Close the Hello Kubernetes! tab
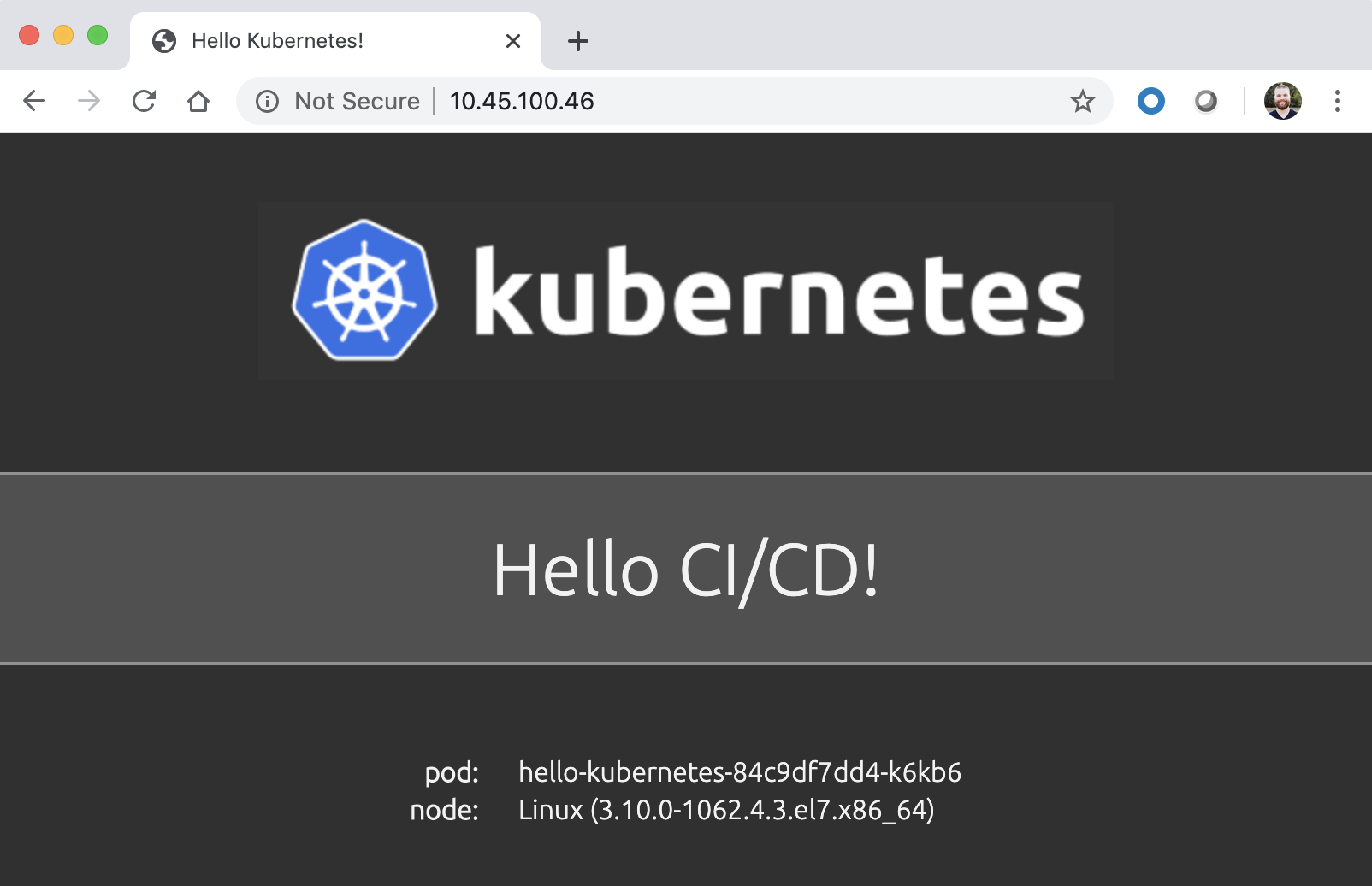The width and height of the screenshot is (1372, 886). [513, 41]
